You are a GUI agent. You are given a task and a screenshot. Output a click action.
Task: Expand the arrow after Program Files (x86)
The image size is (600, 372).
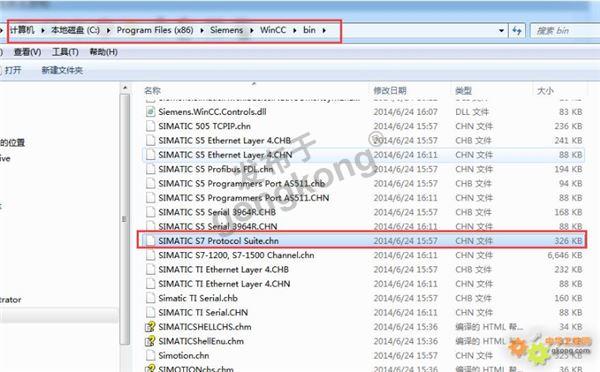[x=202, y=30]
